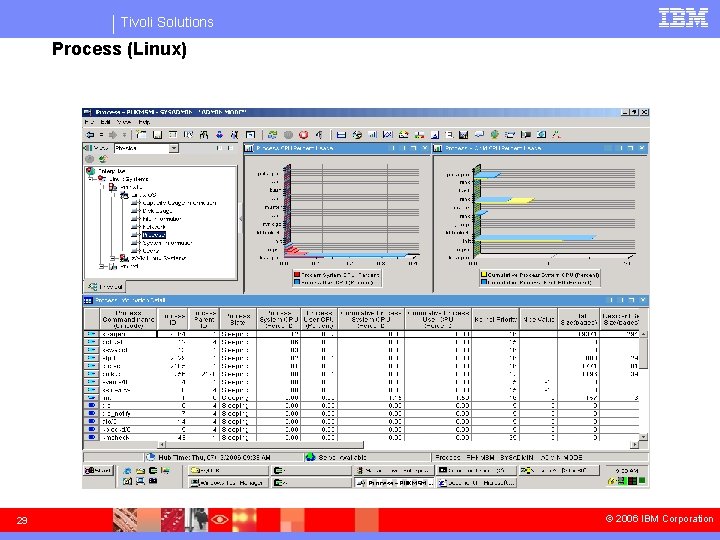Maximize the cumulative CPU Percent Usage pane
Screen dimensions: 720x540
click(x=630, y=148)
